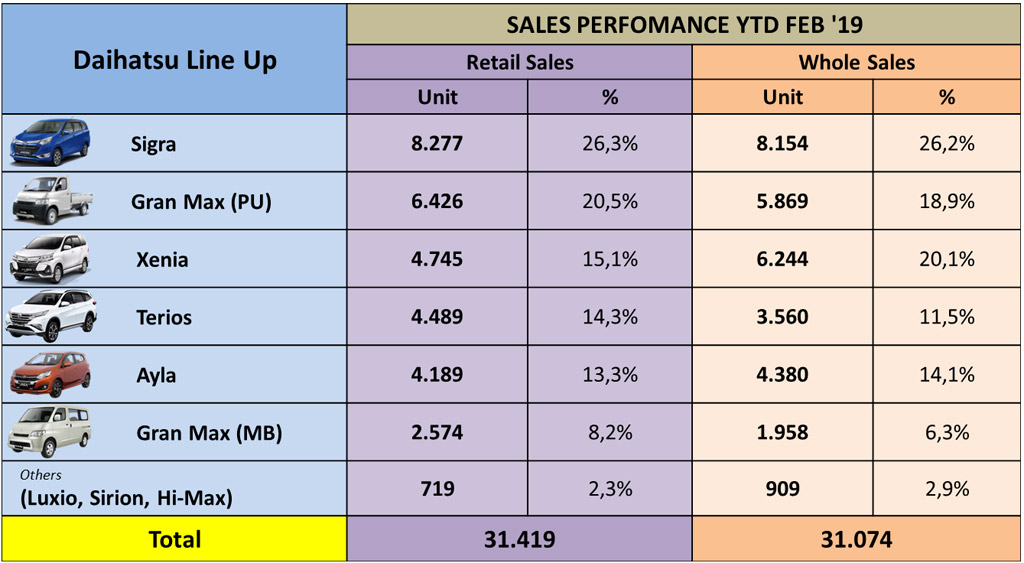Viewport: 1024px width, 563px height.
Task: Click the white Terios SUV image
Action: pyautogui.click(x=51, y=316)
